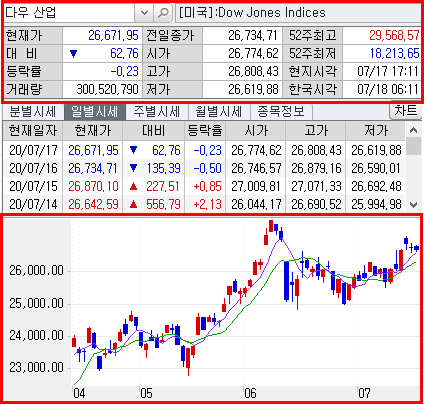Image resolution: width=424 pixels, height=404 pixels.
Task: Open the index name dropdown arrow
Action: (x=144, y=13)
